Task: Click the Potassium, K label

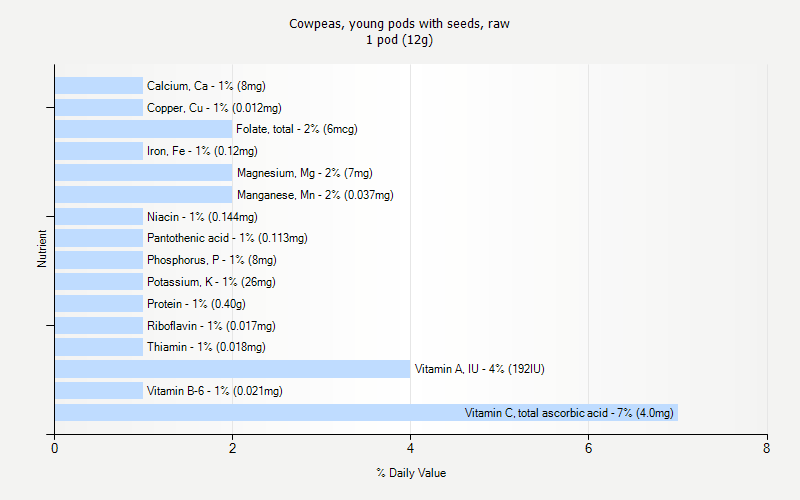Action: (x=211, y=282)
